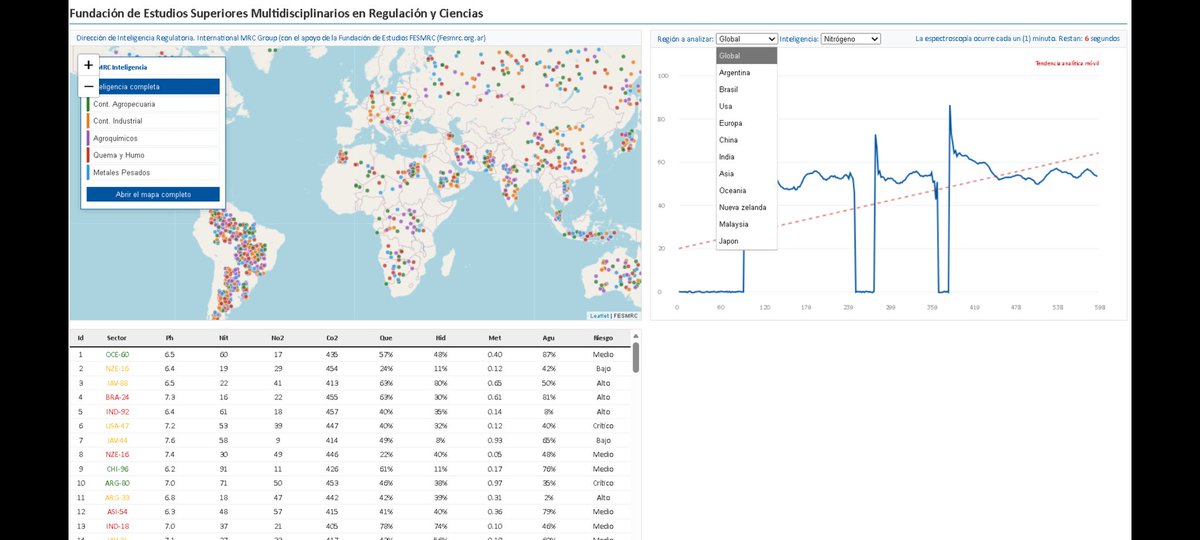
Task: Click the MRC Inteligencia panel heading
Action: pyautogui.click(x=122, y=66)
